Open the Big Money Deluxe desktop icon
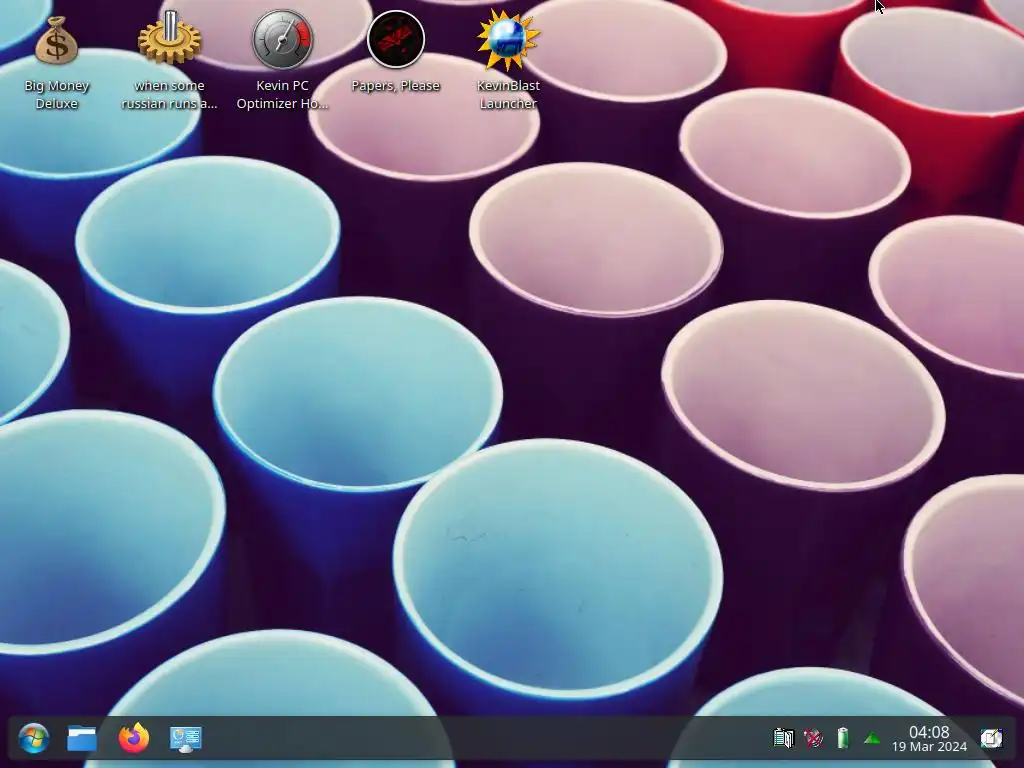 coord(56,40)
